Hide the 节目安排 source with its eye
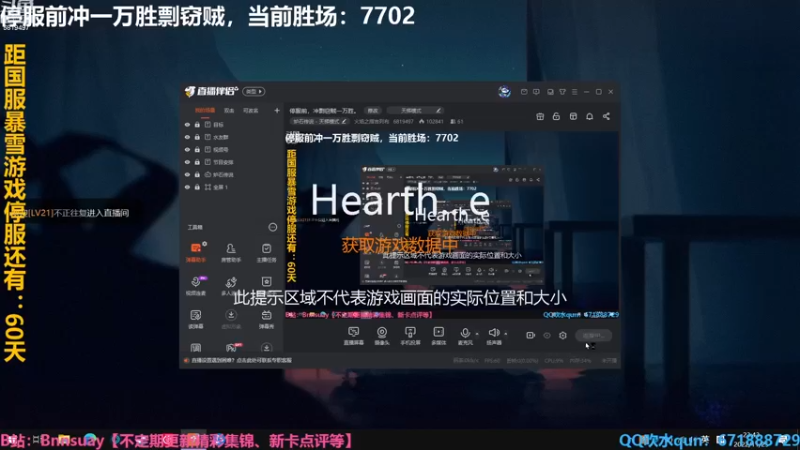The height and width of the screenshot is (450, 800). (x=187, y=162)
